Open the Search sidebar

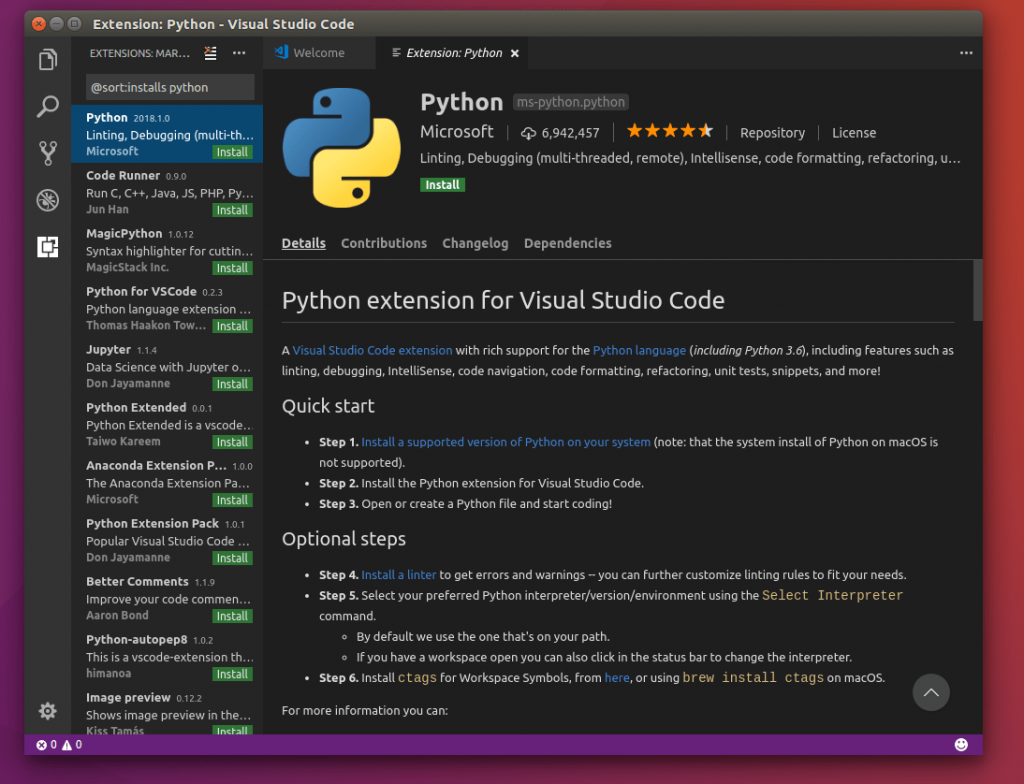tap(47, 104)
